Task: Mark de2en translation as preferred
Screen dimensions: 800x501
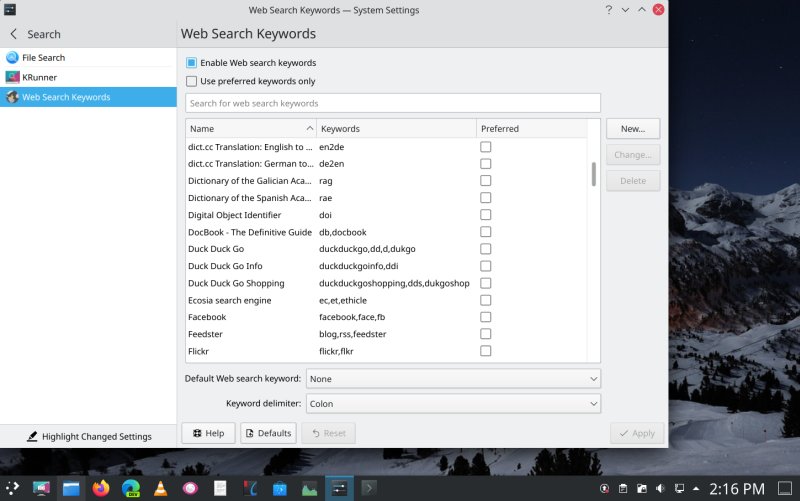Action: (486, 164)
